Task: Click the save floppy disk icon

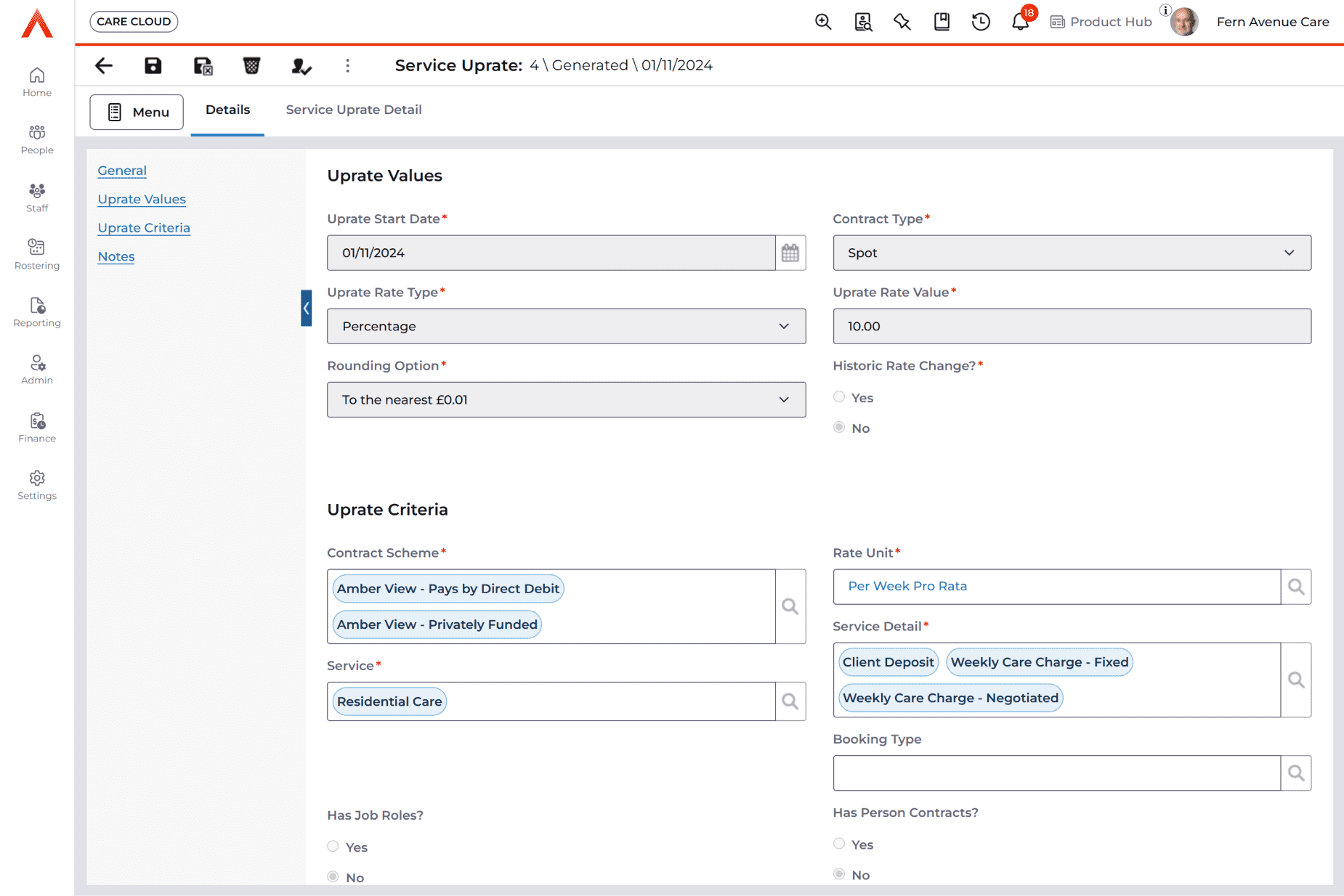Action: click(153, 66)
